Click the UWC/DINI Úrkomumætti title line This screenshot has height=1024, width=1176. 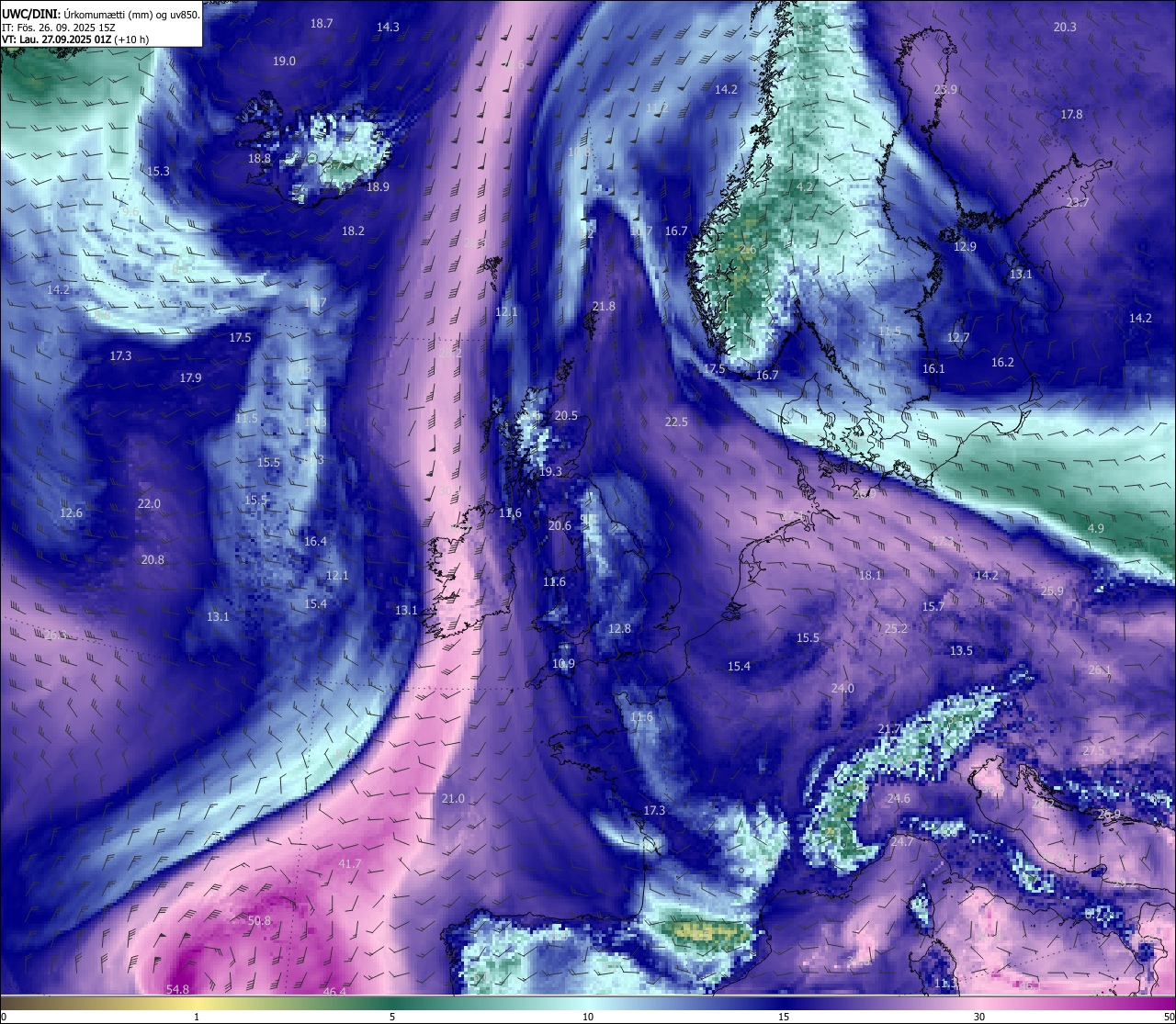pos(100,15)
